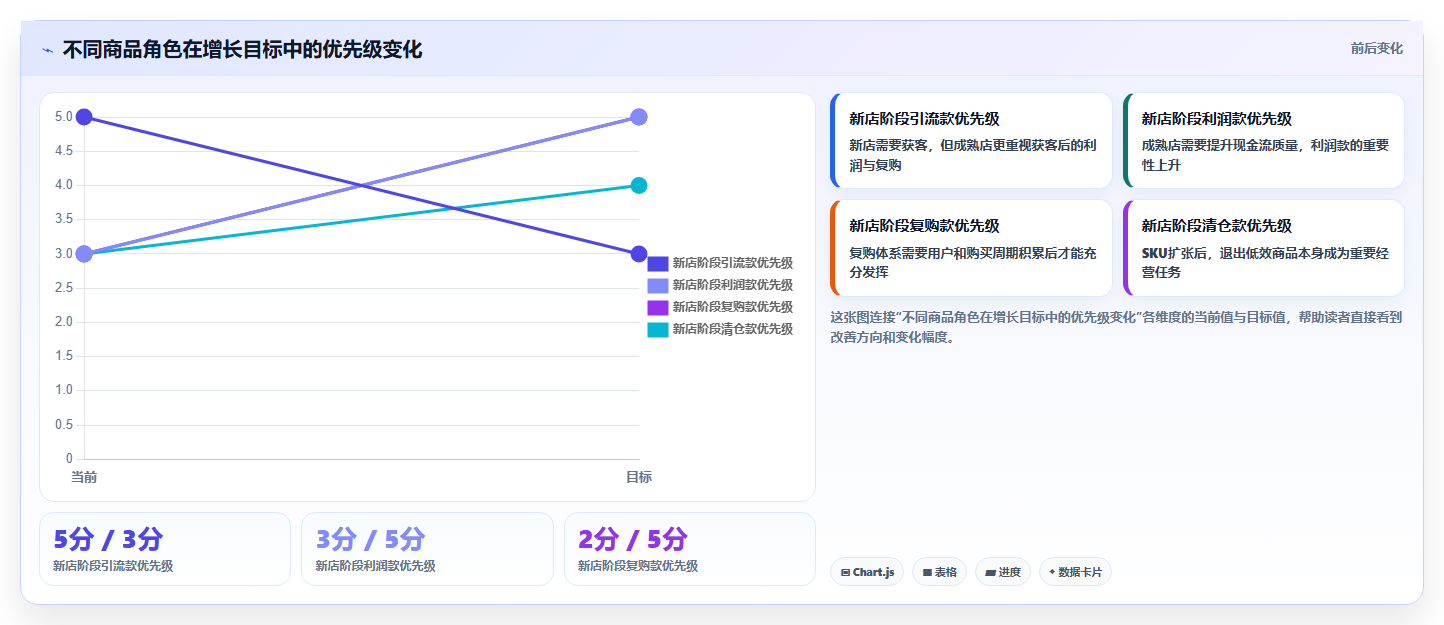Select the 进度 tag chip
Viewport: 1444px width, 625px height.
pyautogui.click(x=1003, y=572)
